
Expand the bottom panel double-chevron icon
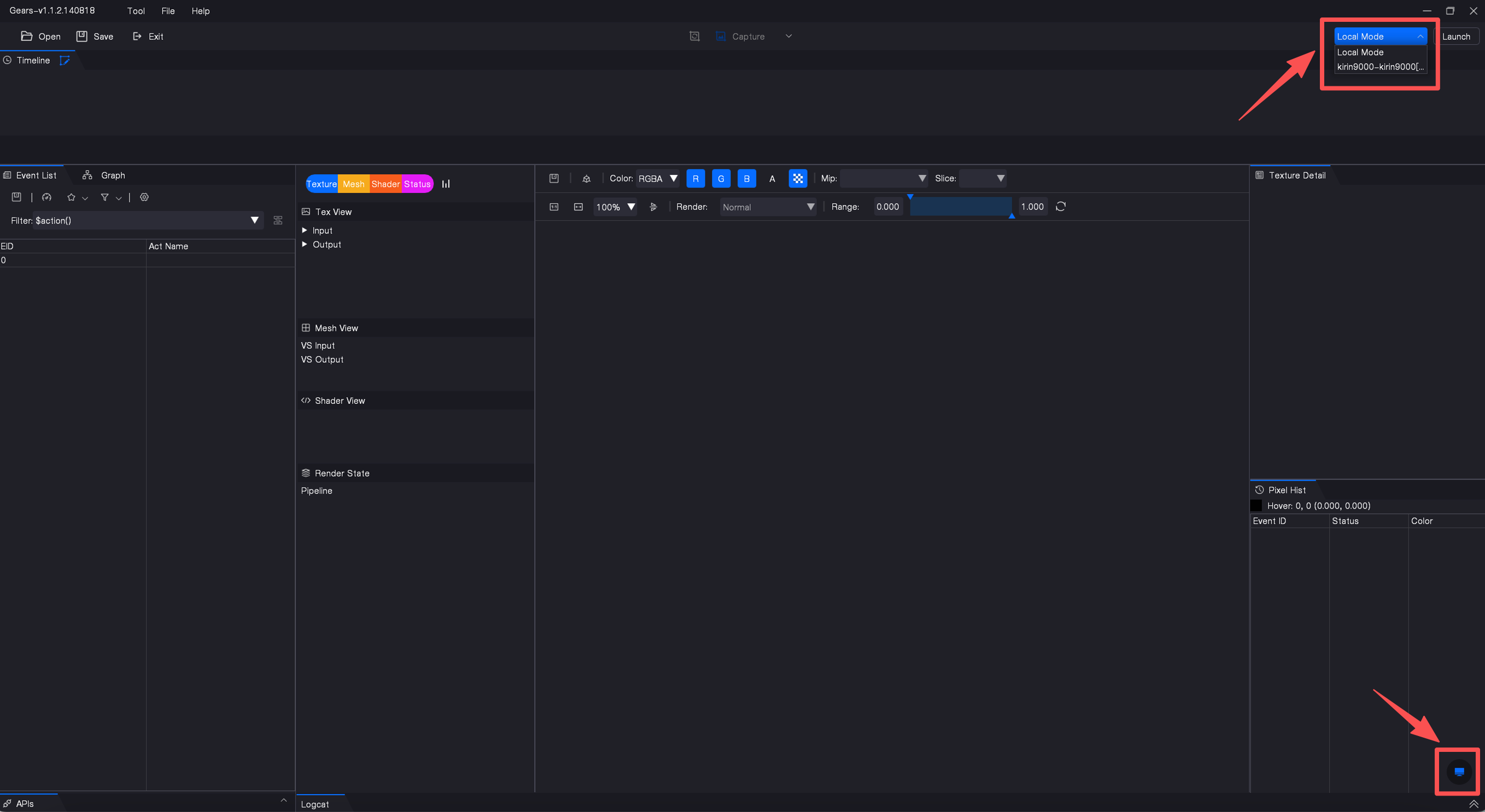(x=1474, y=804)
